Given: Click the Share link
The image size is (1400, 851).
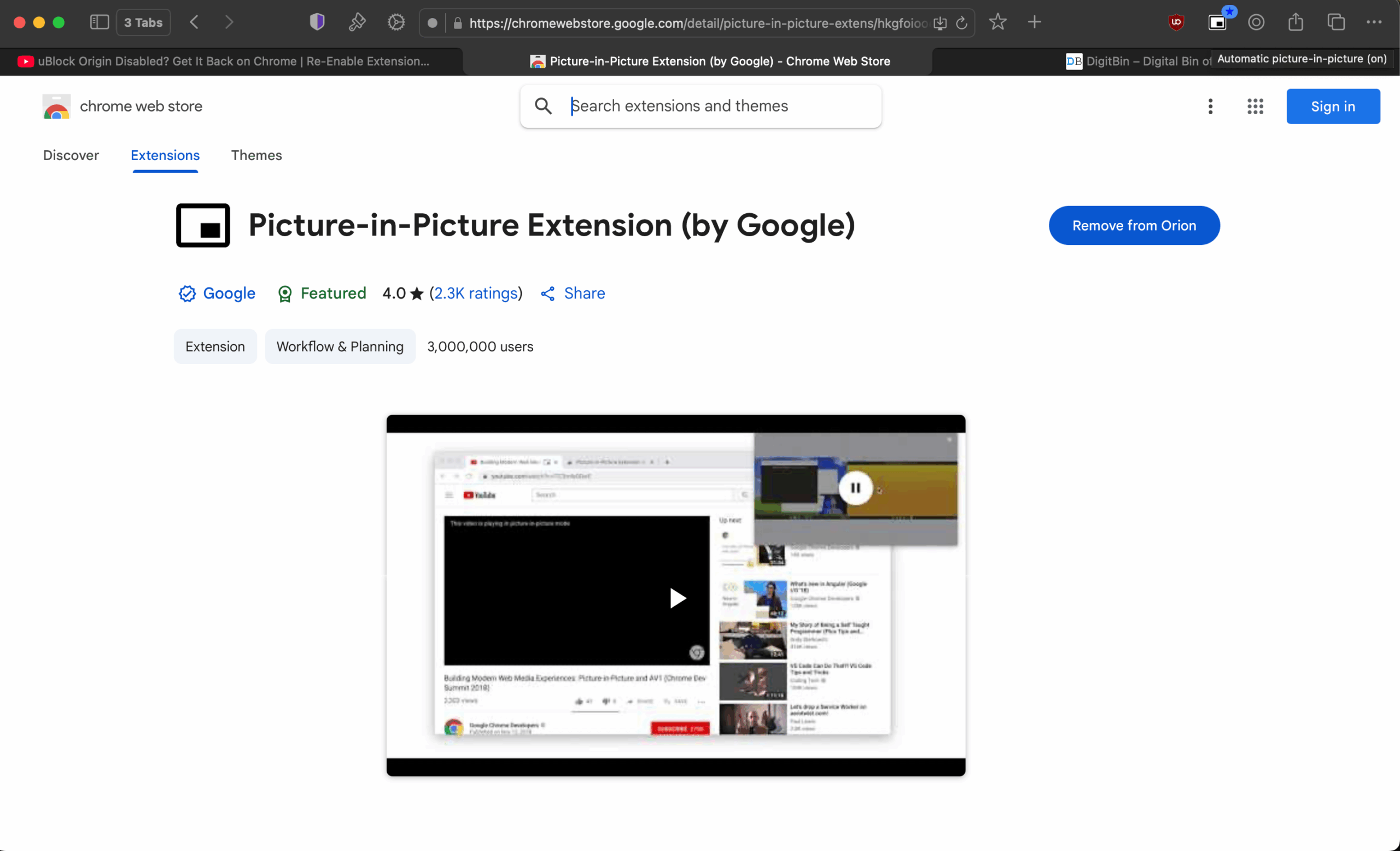Looking at the screenshot, I should [573, 294].
